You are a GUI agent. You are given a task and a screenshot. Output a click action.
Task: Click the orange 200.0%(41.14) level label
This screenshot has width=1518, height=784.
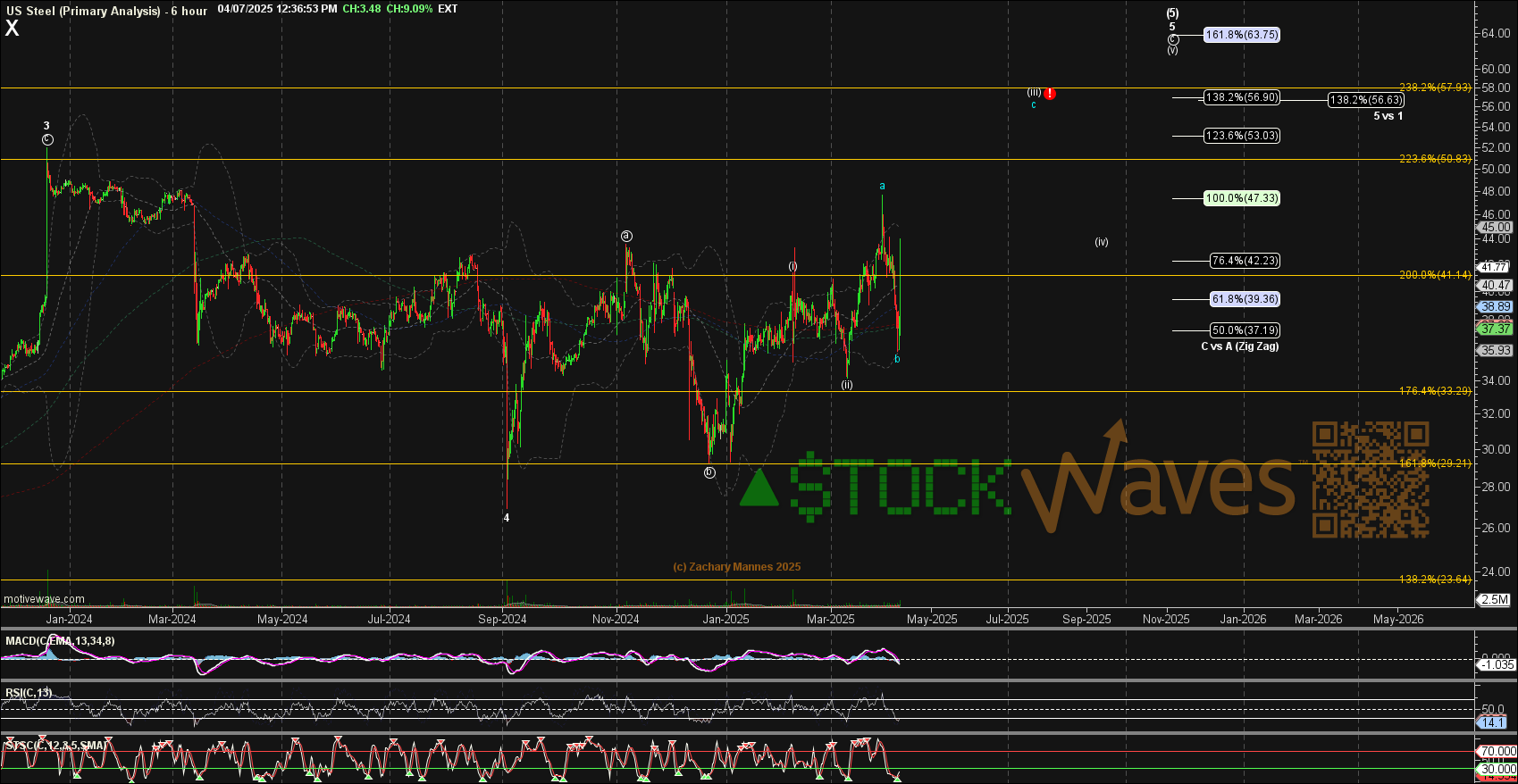point(1435,275)
